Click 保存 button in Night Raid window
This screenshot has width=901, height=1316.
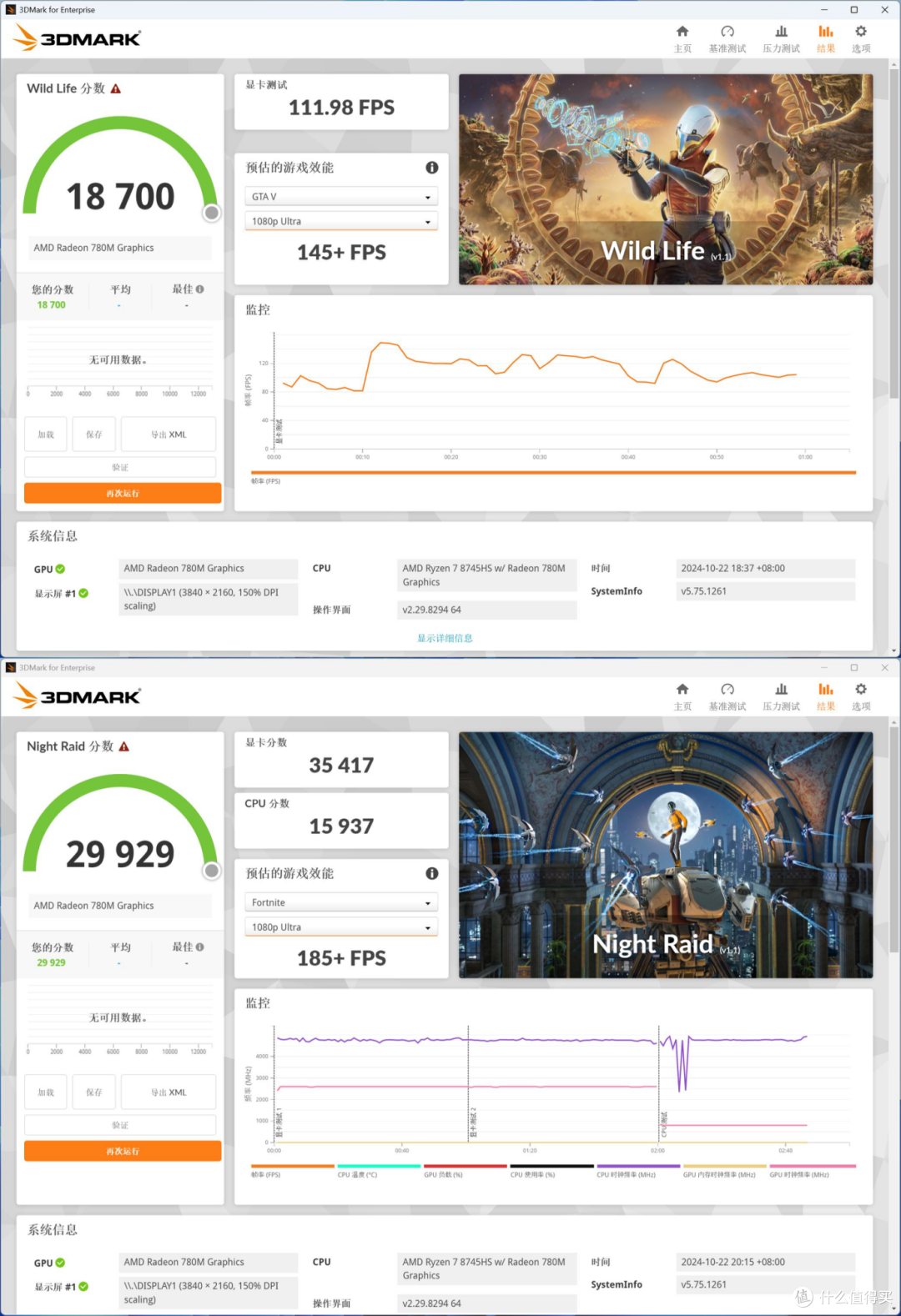[94, 1092]
